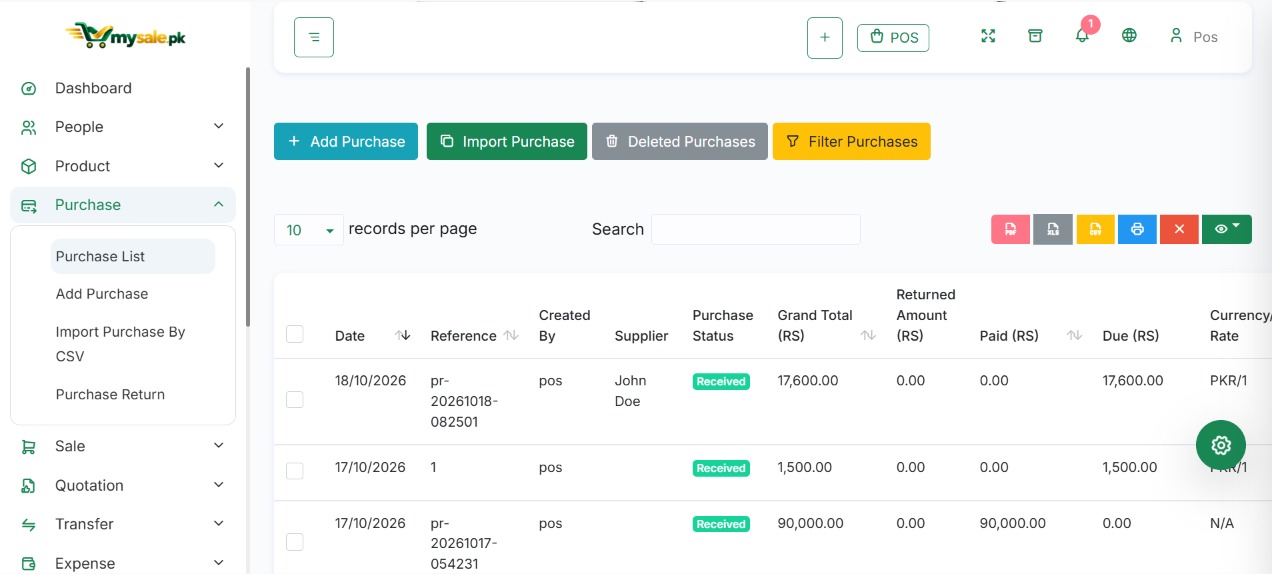This screenshot has height=574, width=1272.
Task: Check the row pr-20261017-054231 checkbox
Action: click(x=294, y=541)
